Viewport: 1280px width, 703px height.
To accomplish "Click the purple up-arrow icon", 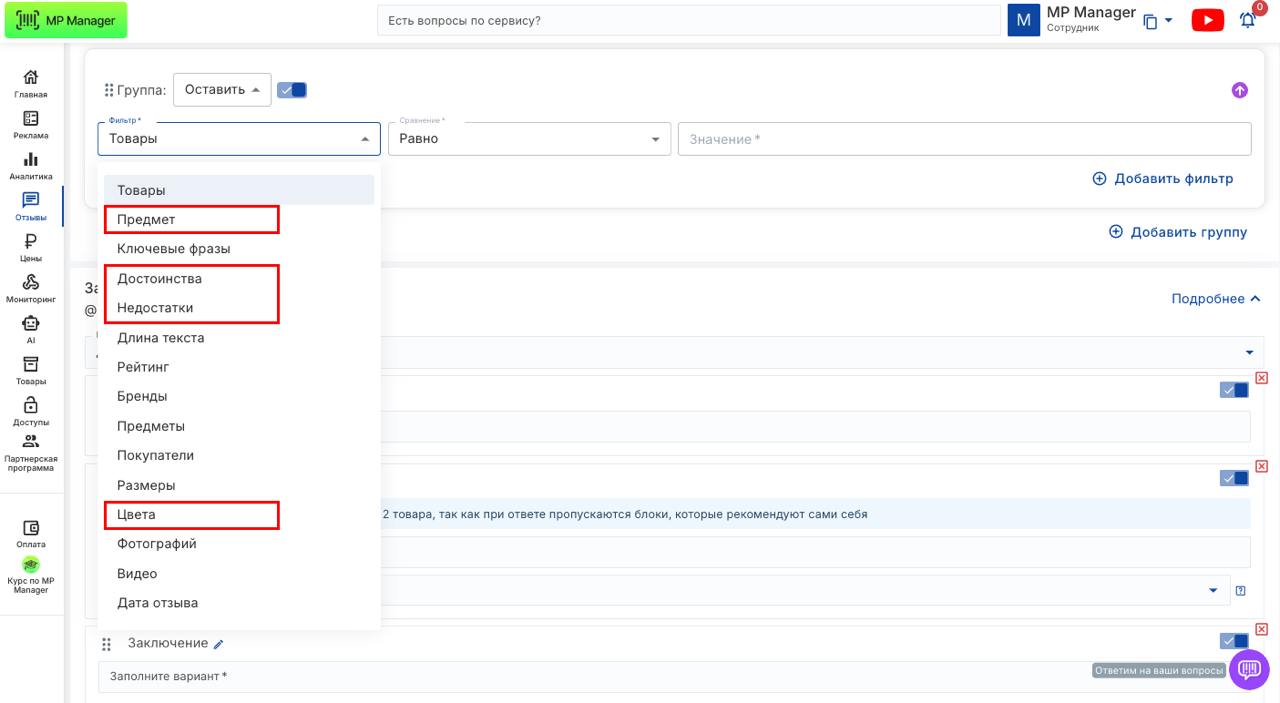I will tap(1239, 90).
